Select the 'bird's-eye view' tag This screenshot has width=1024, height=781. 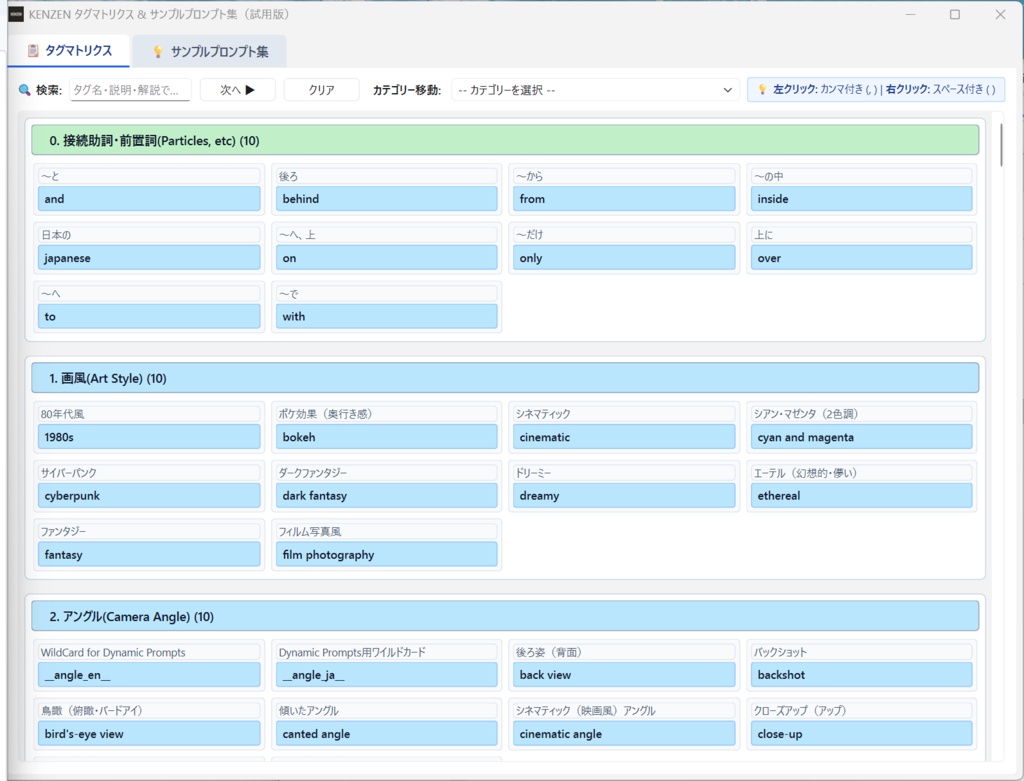(x=149, y=733)
